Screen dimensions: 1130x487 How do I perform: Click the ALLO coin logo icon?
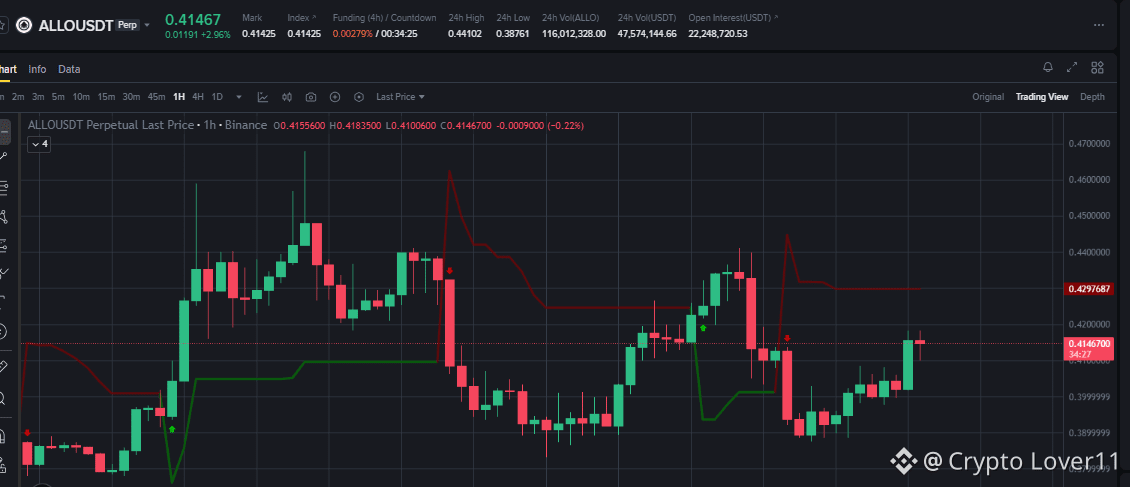point(24,26)
